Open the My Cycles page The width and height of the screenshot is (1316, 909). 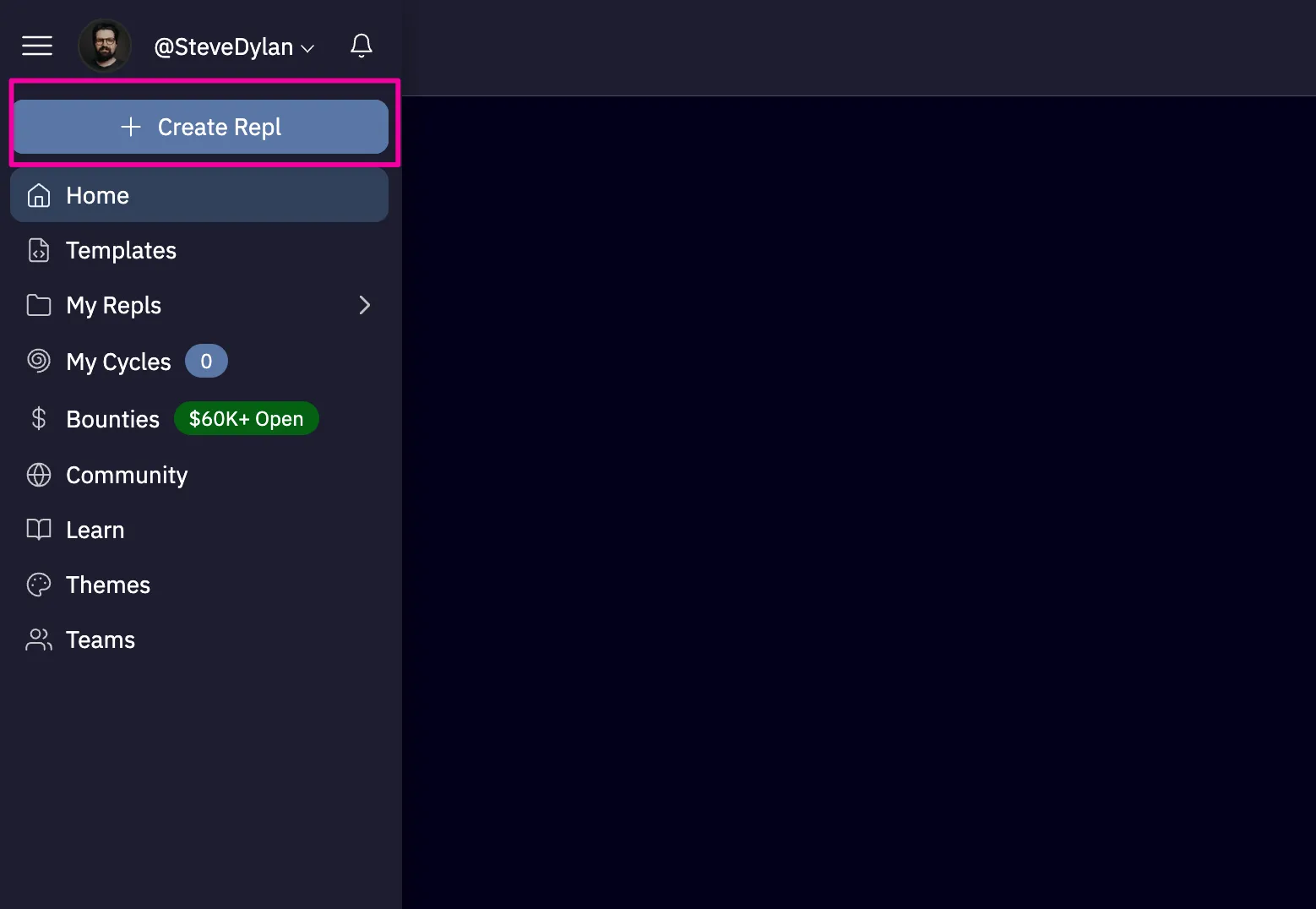click(x=199, y=362)
